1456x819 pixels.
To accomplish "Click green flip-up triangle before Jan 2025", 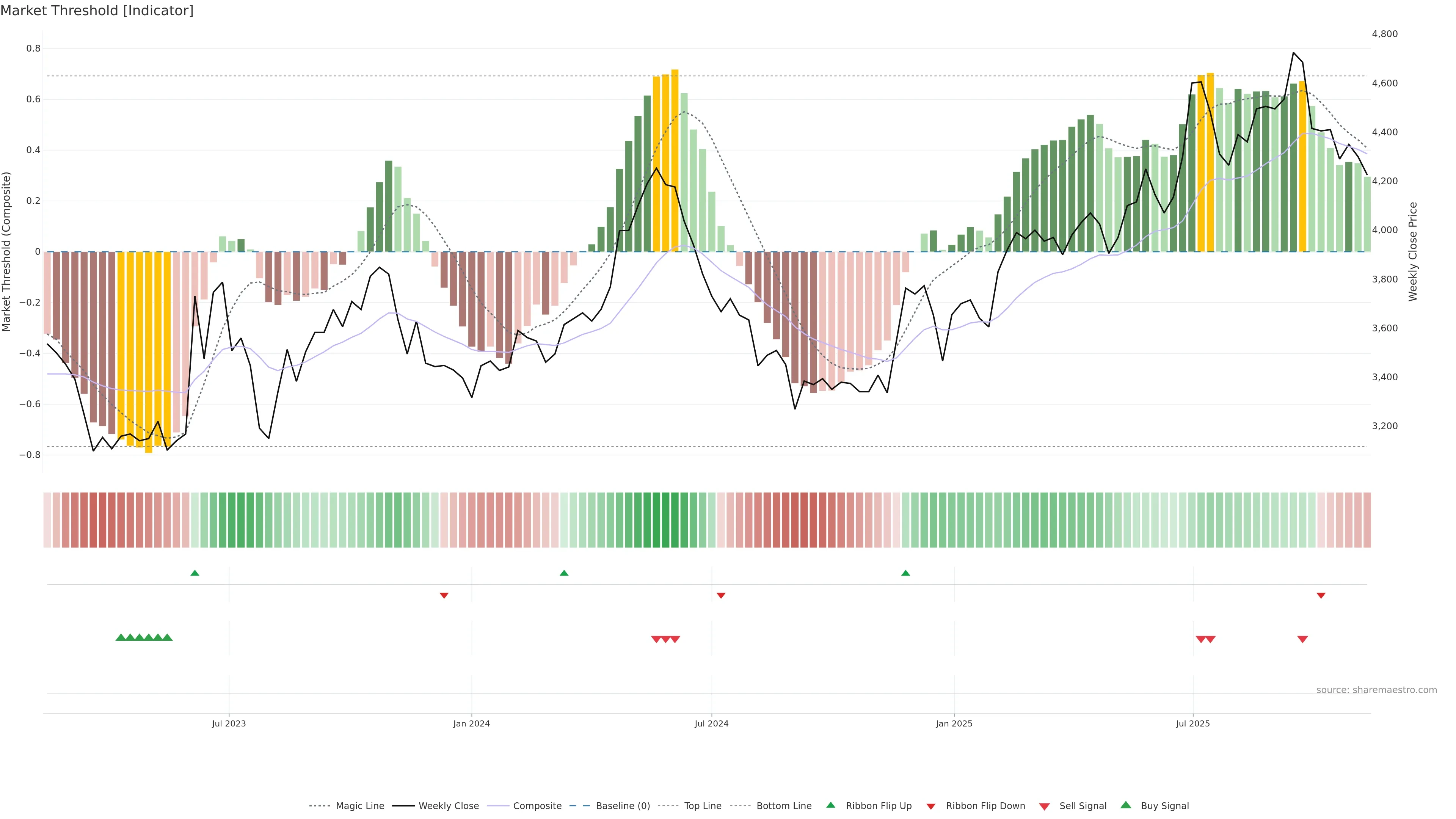I will (905, 573).
